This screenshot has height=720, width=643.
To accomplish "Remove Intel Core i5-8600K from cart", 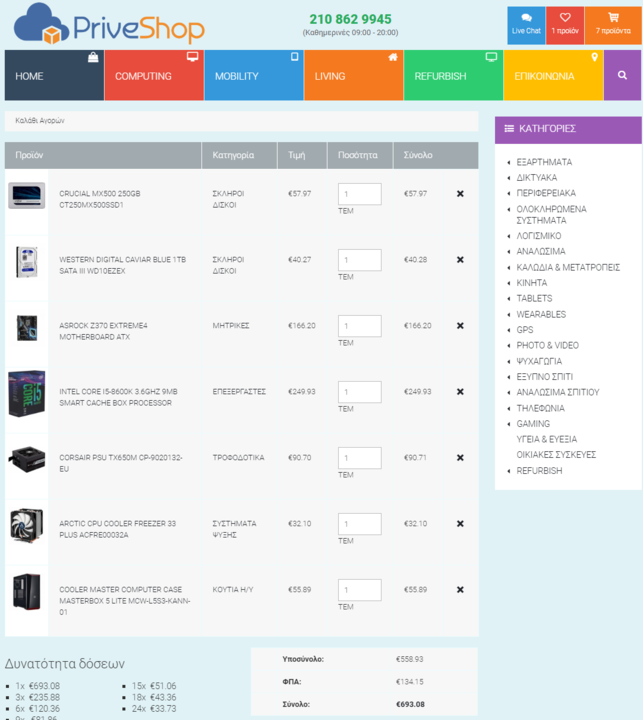I will coord(460,392).
